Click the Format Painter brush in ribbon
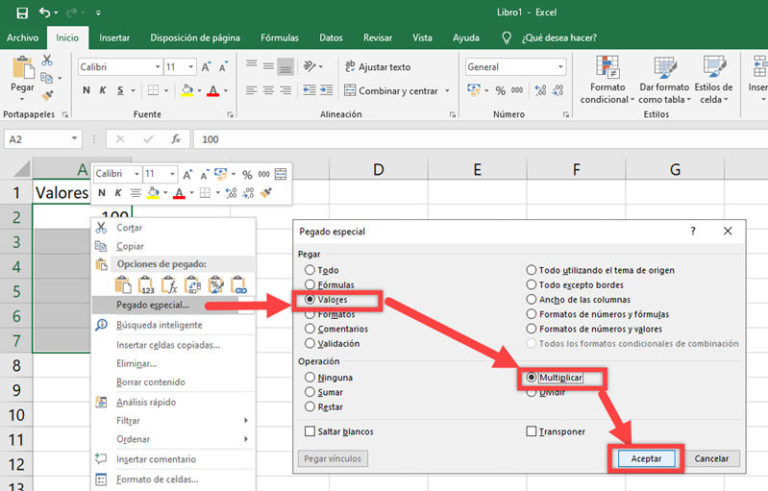The image size is (768, 491). coord(47,95)
